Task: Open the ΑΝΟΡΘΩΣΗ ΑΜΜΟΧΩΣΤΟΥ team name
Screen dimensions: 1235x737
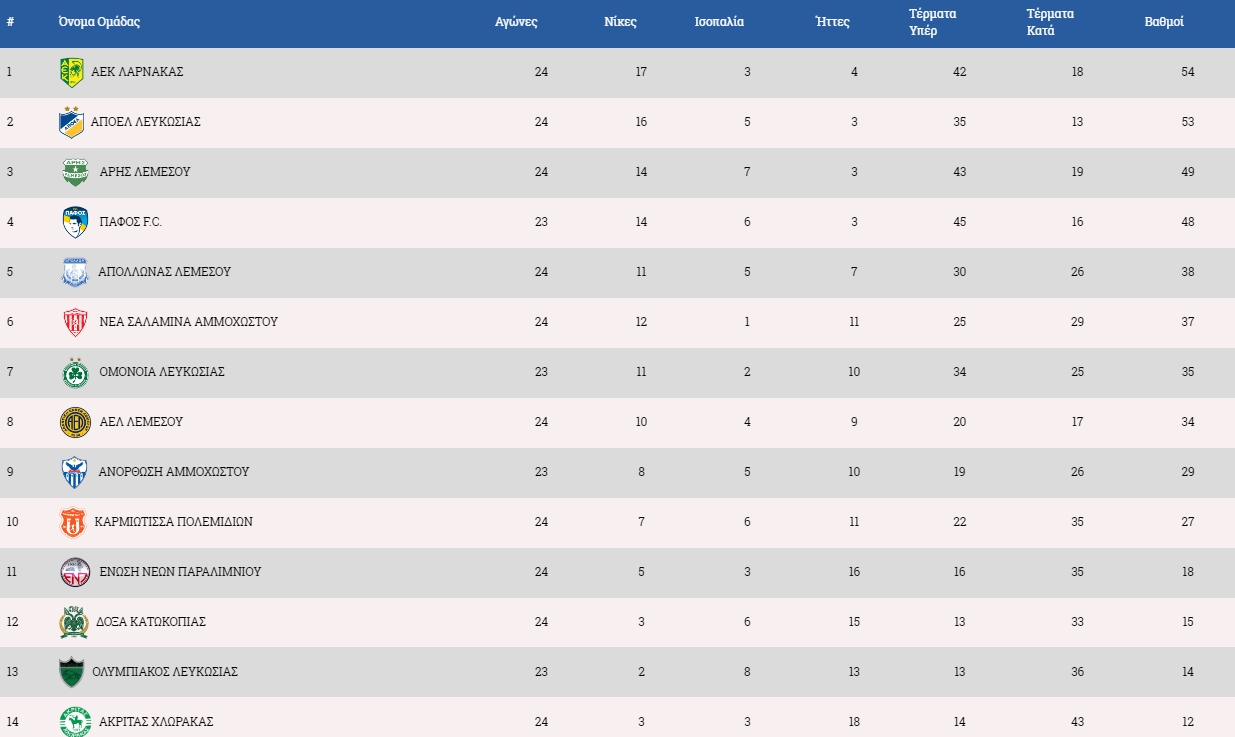Action: pyautogui.click(x=174, y=472)
